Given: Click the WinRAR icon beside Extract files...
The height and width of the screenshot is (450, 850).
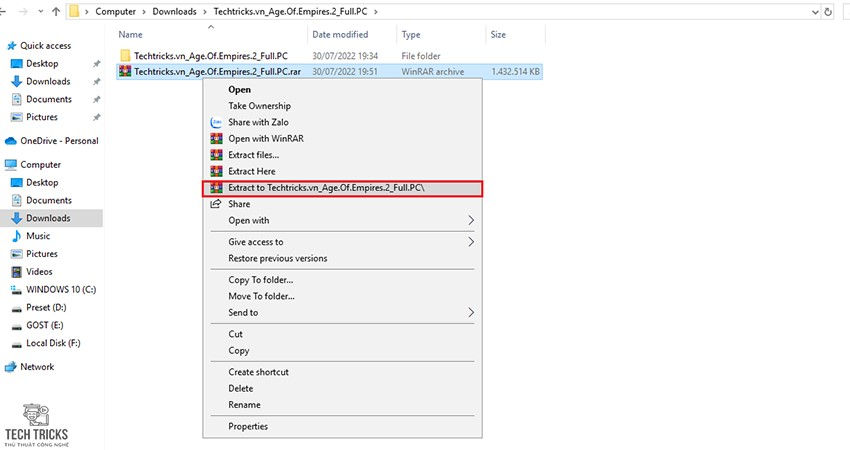Looking at the screenshot, I should pos(216,155).
